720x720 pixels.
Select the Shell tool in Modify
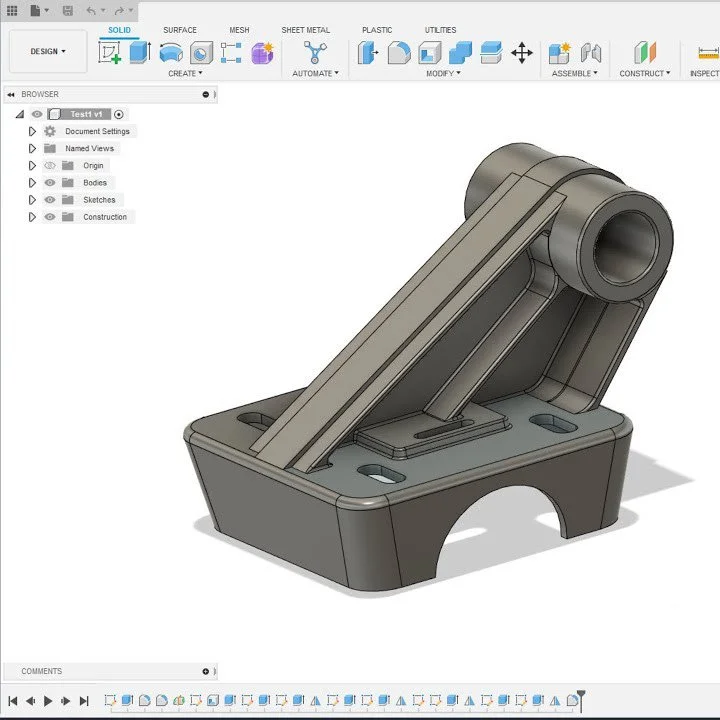click(430, 52)
